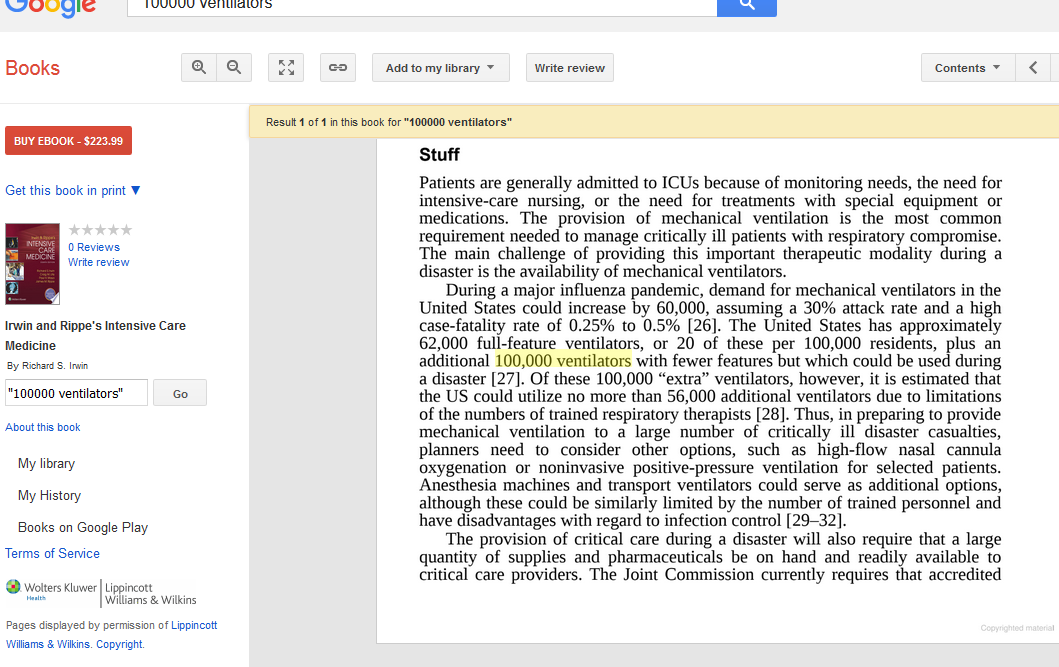Select Books on Google Play
The width and height of the screenshot is (1059, 667).
tap(83, 527)
